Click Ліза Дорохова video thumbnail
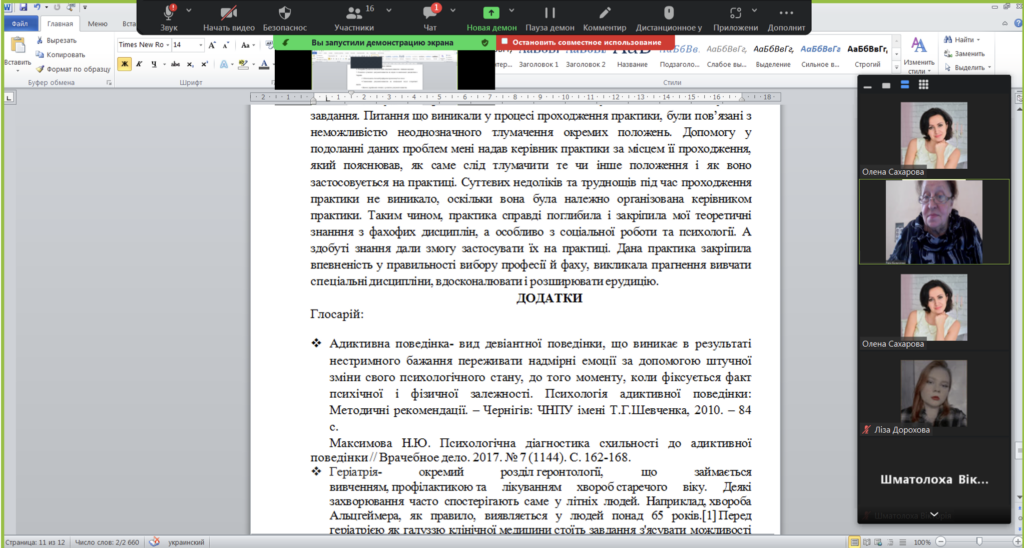The width and height of the screenshot is (1024, 548). tap(934, 391)
